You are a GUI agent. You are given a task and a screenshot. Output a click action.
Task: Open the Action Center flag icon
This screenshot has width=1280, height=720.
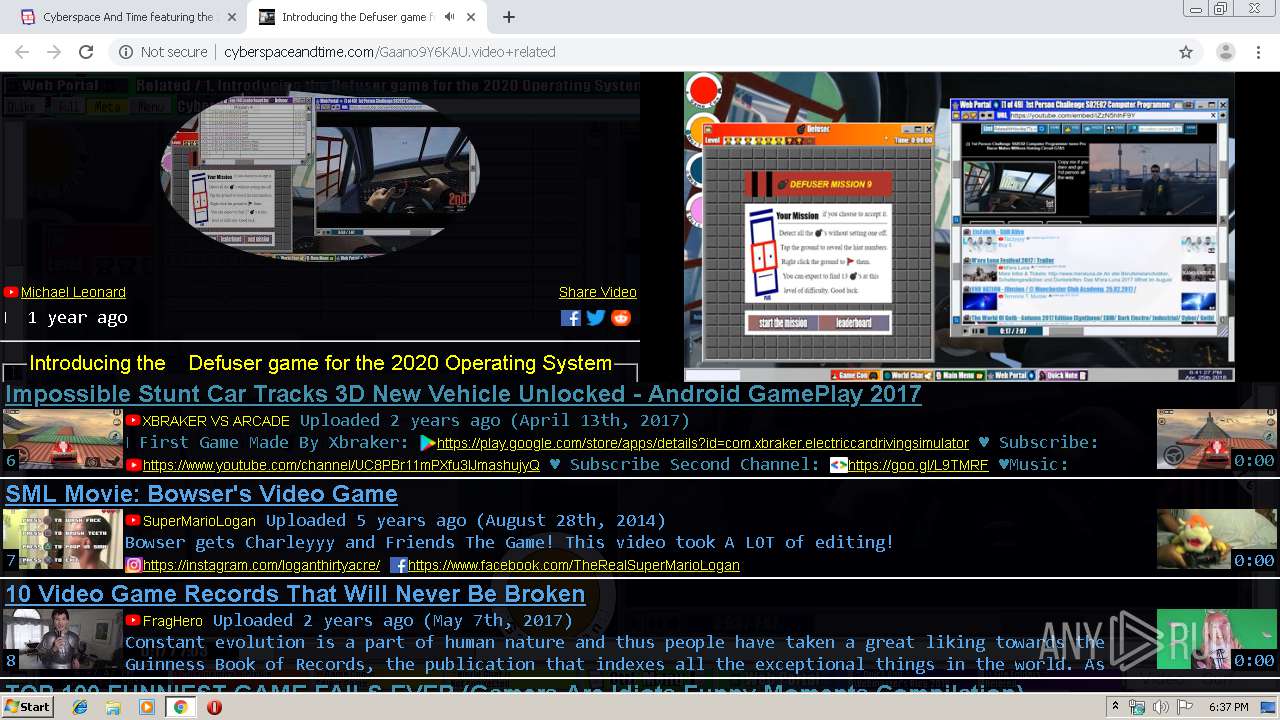pyautogui.click(x=1184, y=707)
